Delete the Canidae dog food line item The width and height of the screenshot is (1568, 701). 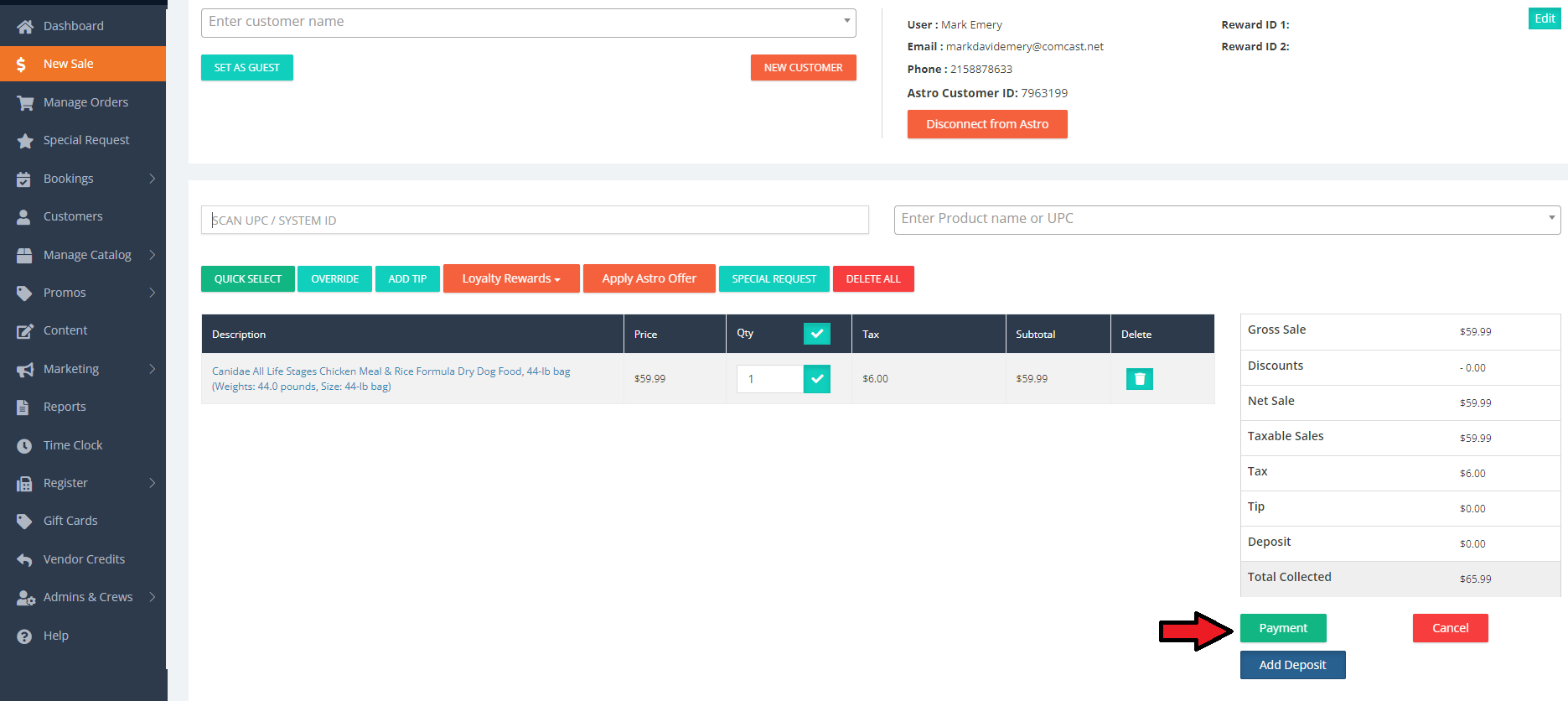pos(1139,379)
